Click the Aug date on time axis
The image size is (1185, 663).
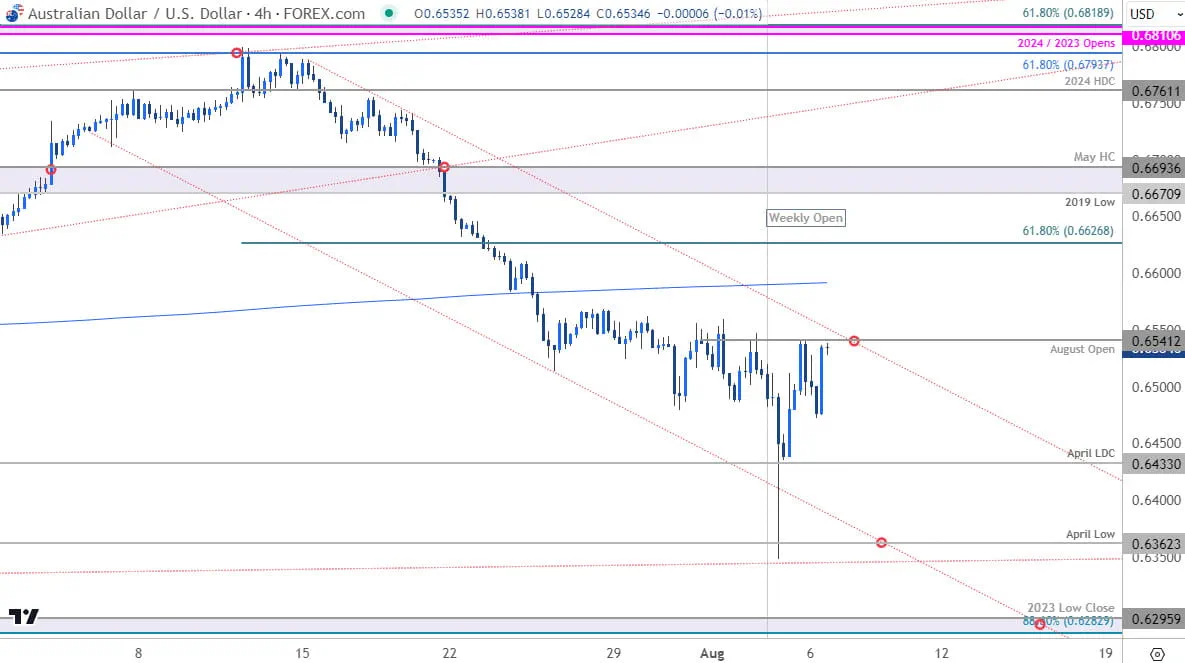click(712, 653)
